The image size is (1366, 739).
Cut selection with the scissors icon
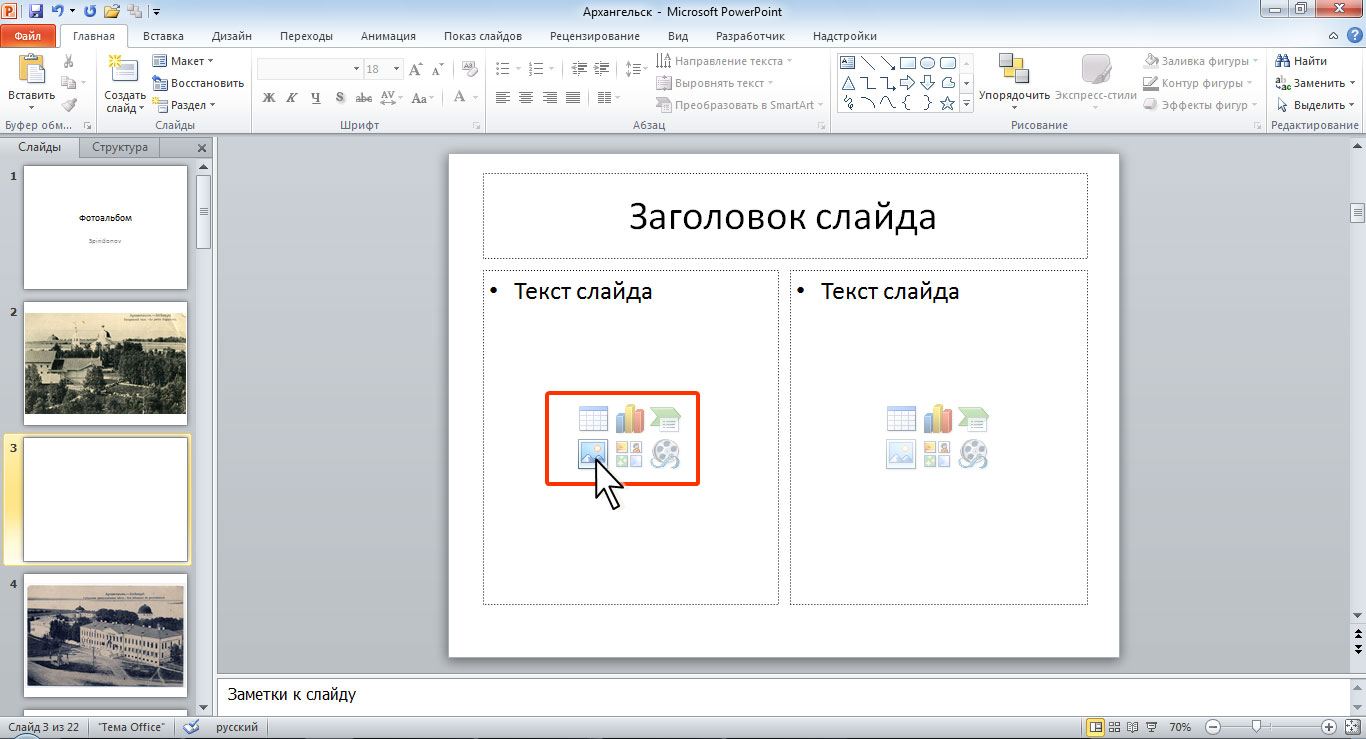(x=68, y=61)
